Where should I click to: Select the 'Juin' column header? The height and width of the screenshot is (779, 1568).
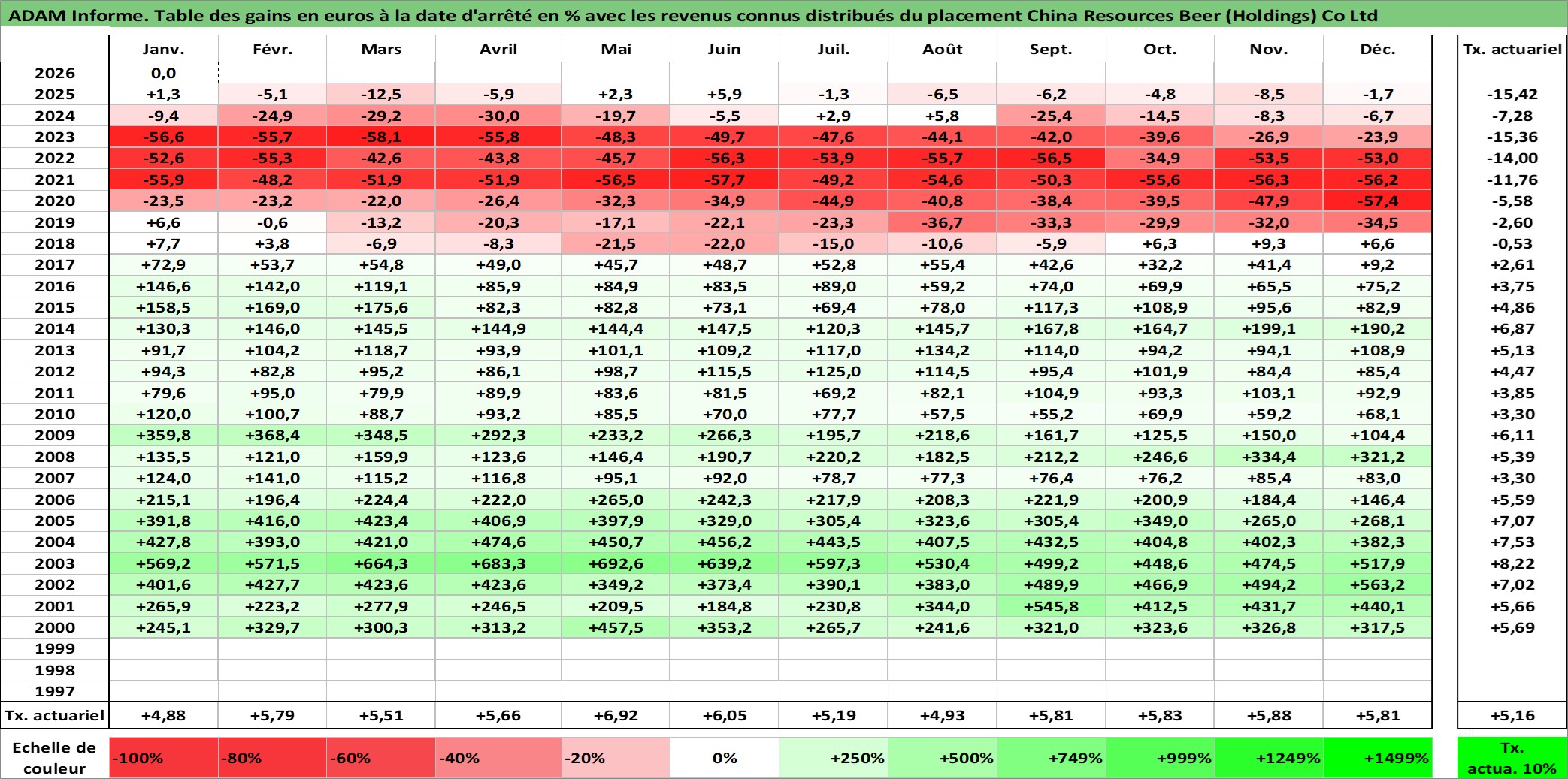(x=725, y=49)
